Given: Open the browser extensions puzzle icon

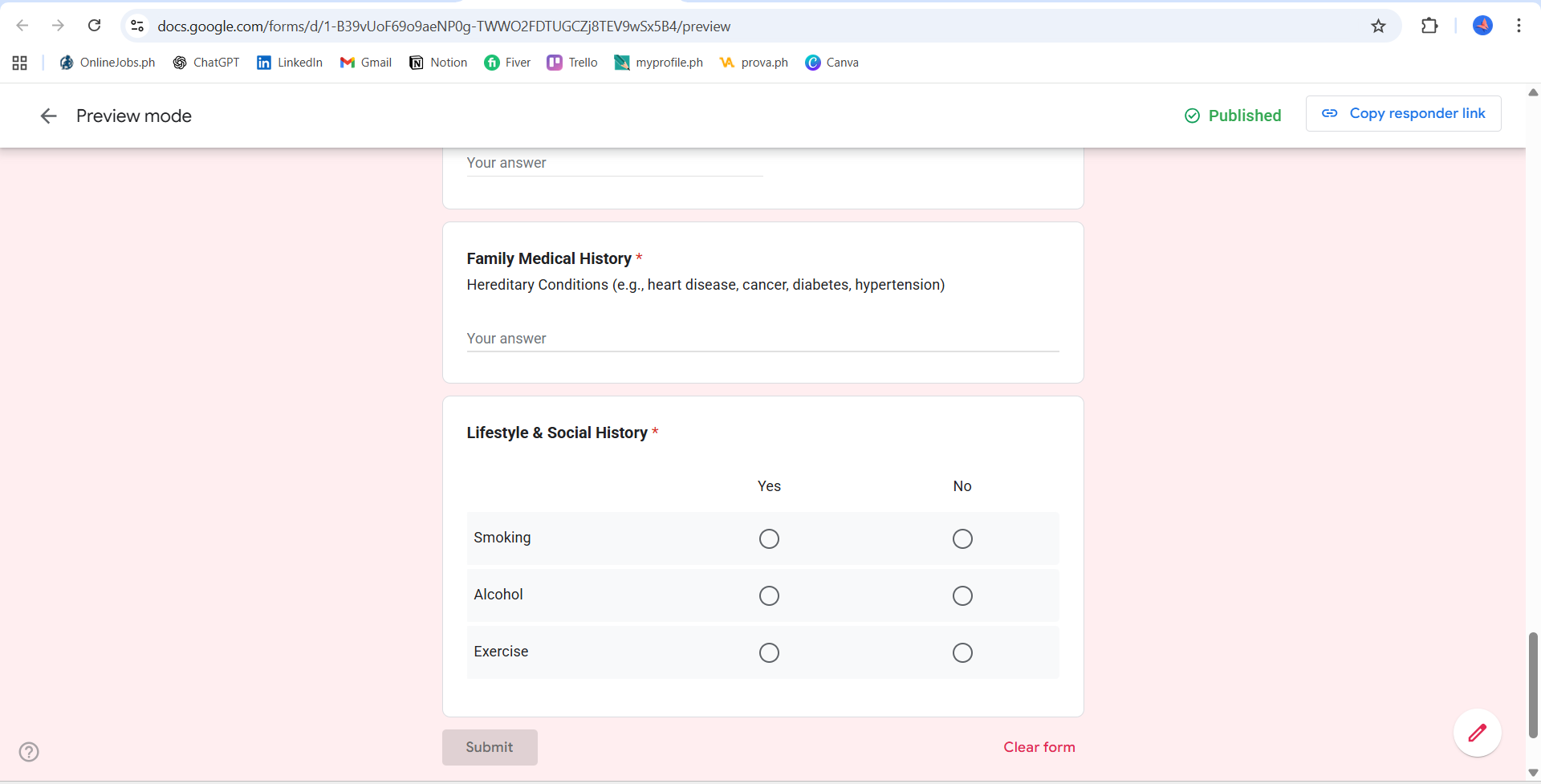Looking at the screenshot, I should (x=1429, y=26).
